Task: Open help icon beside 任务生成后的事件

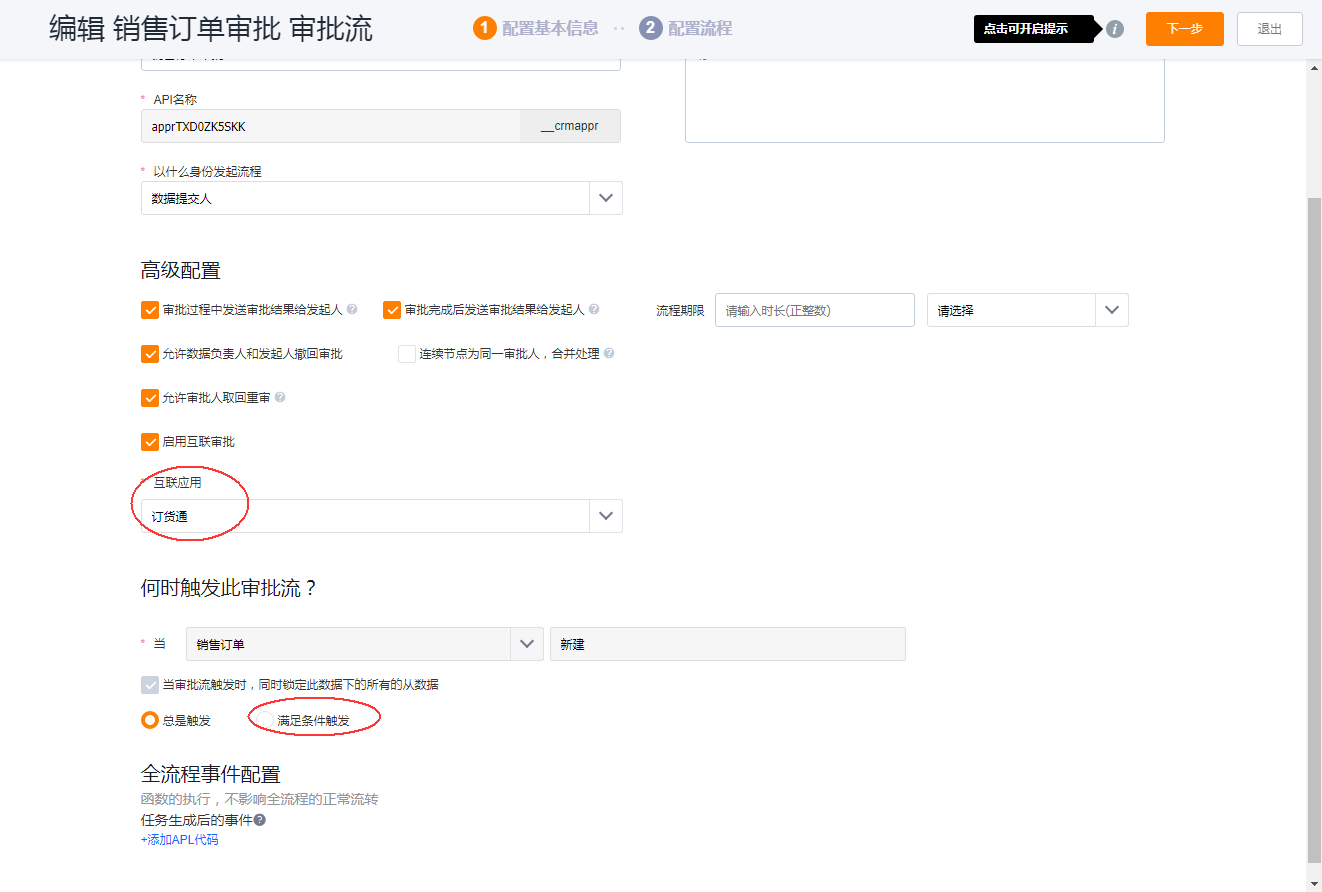Action: click(259, 820)
